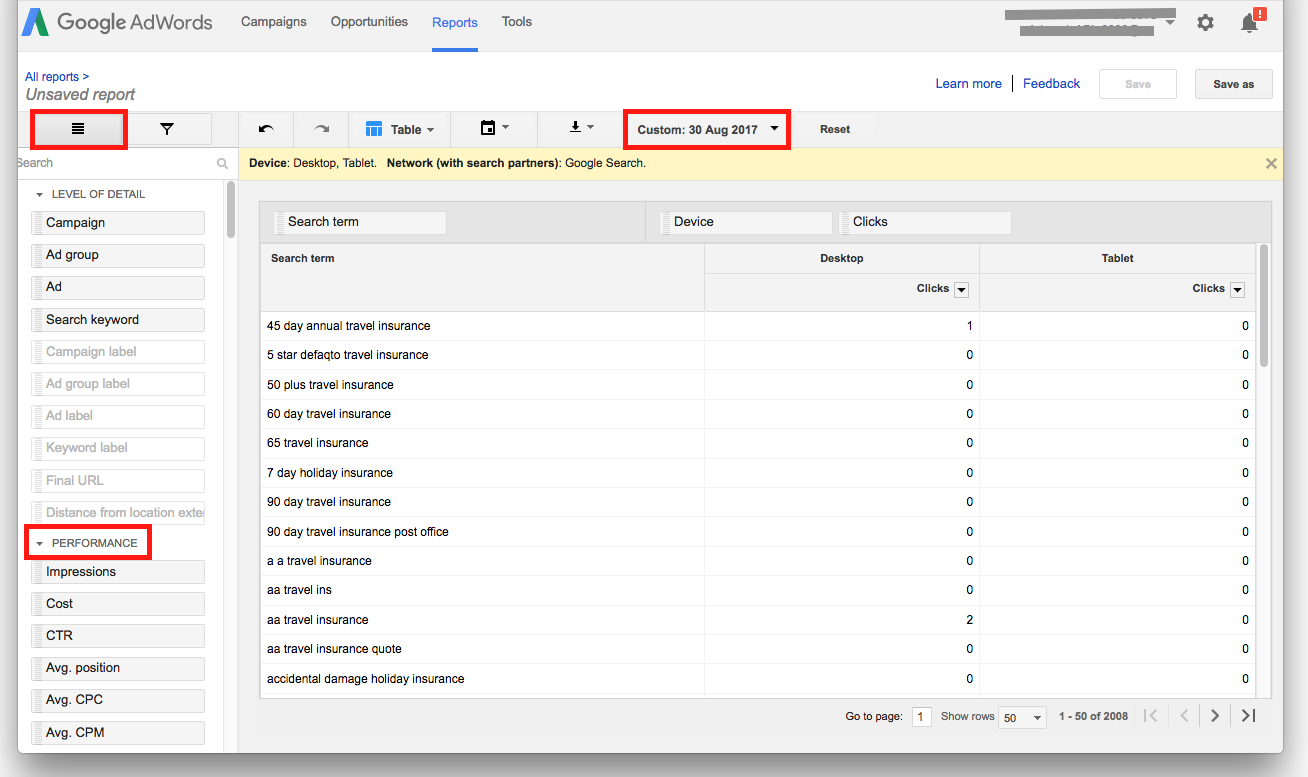Select the Reports tab
The image size is (1308, 777).
455,22
